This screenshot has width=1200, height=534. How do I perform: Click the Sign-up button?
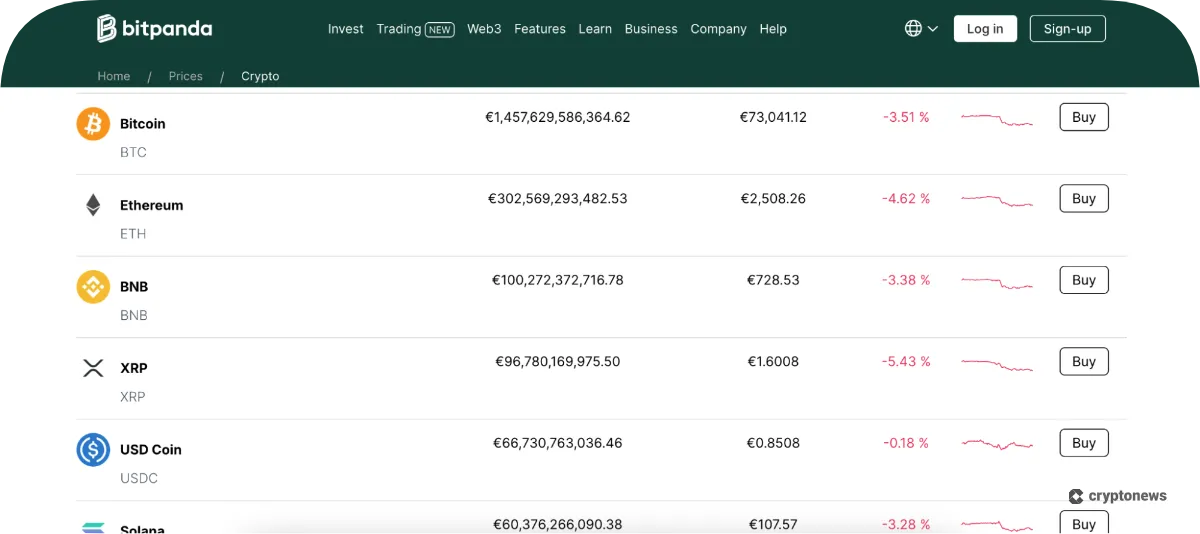1068,28
